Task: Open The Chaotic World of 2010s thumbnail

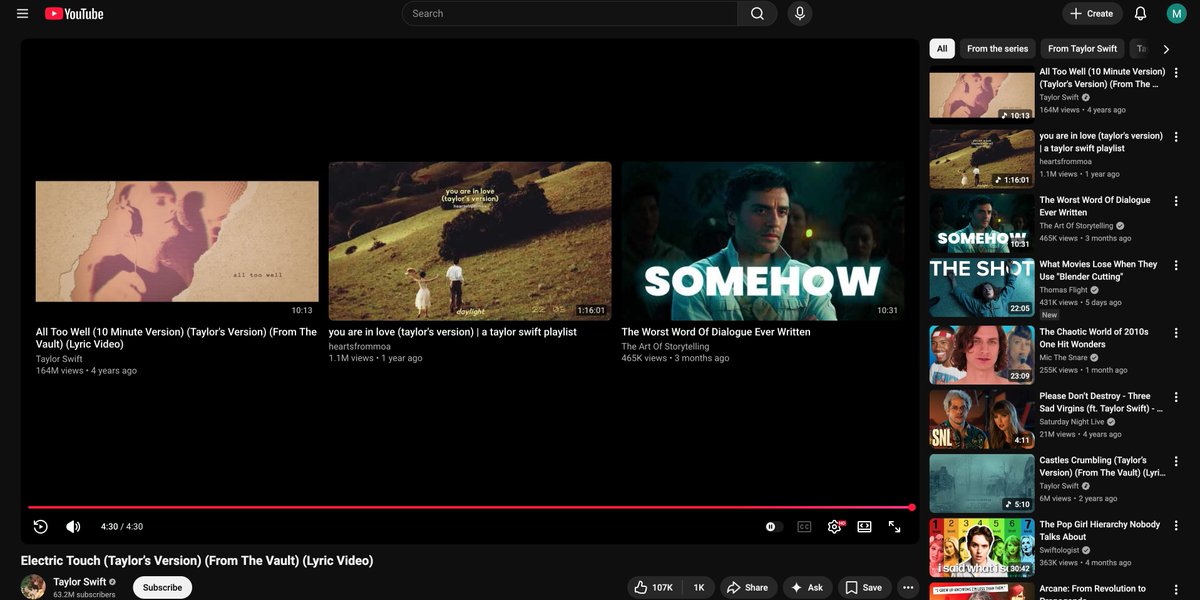Action: pyautogui.click(x=982, y=354)
